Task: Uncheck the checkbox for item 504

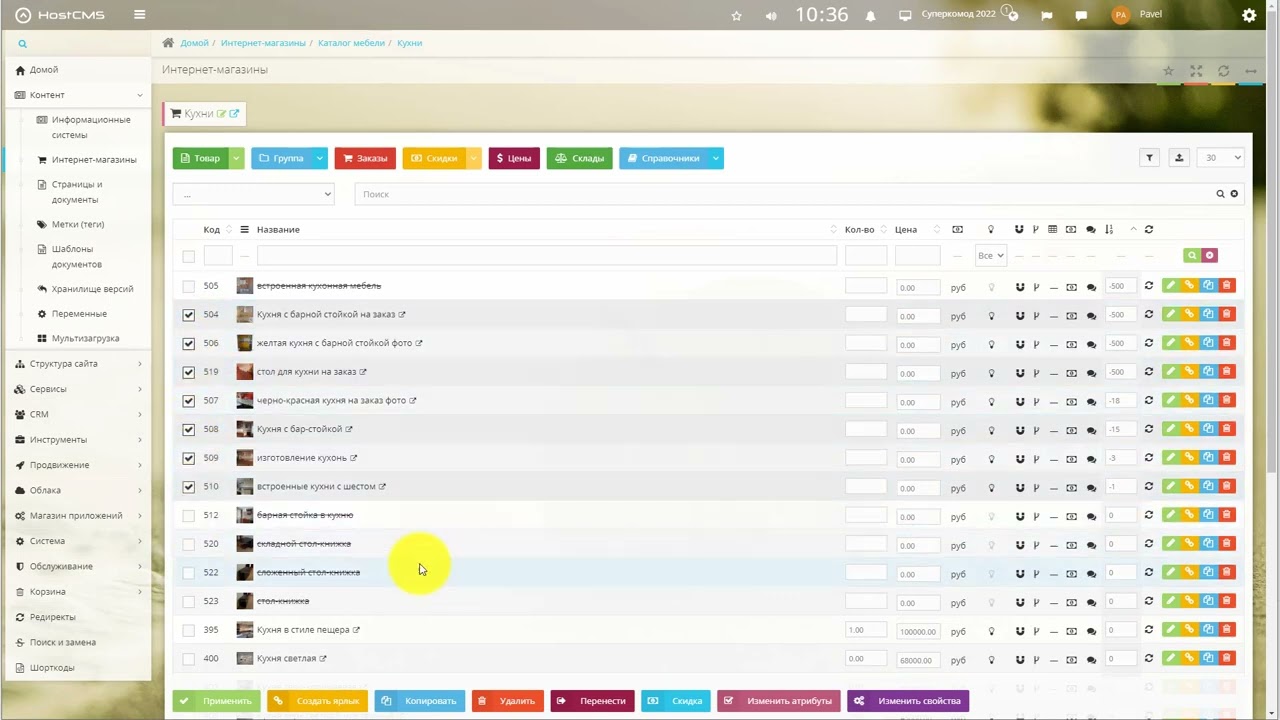Action: point(189,315)
